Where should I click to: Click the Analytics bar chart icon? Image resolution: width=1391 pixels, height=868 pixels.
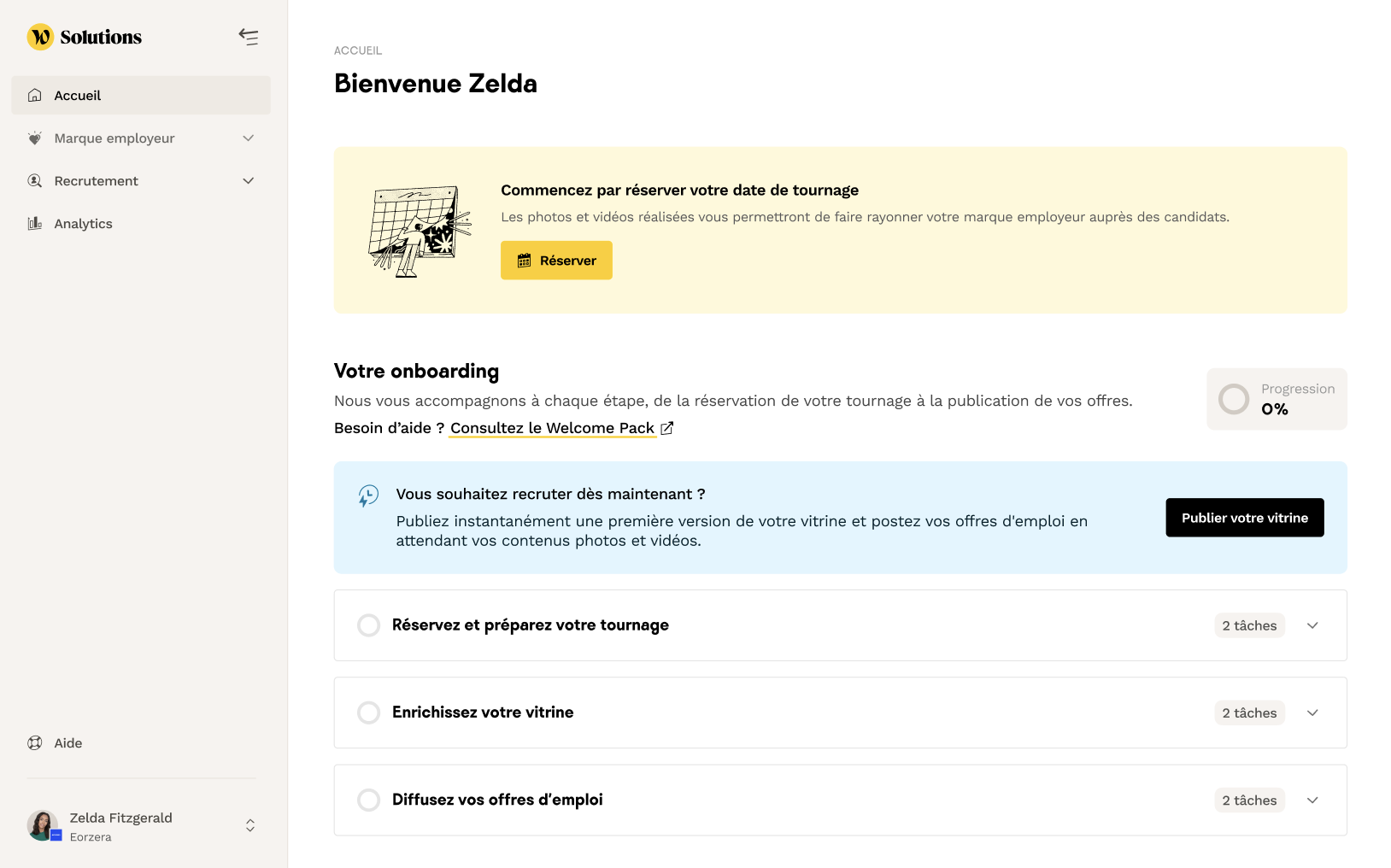coord(35,223)
